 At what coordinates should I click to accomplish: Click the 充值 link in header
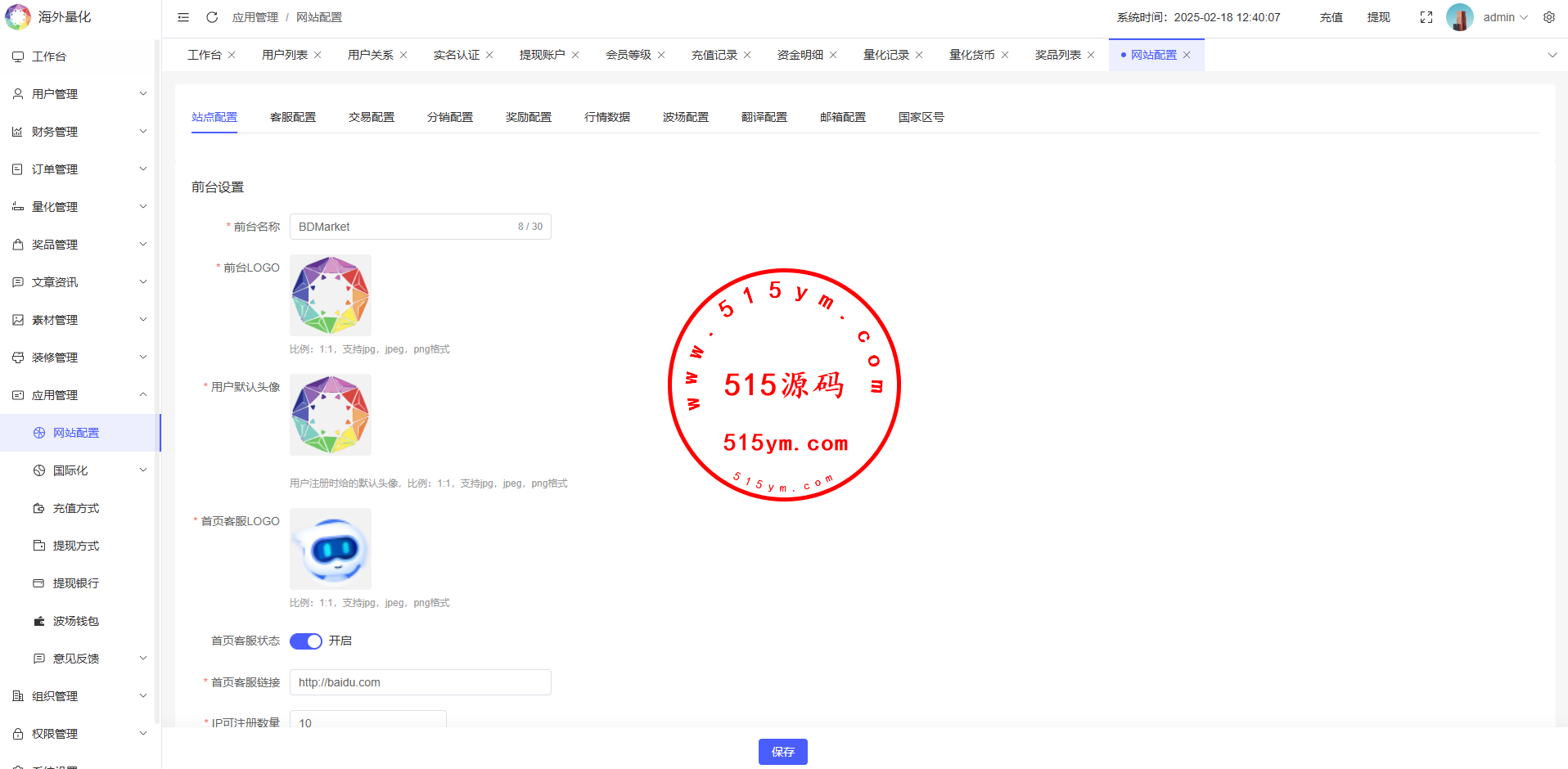click(1331, 17)
